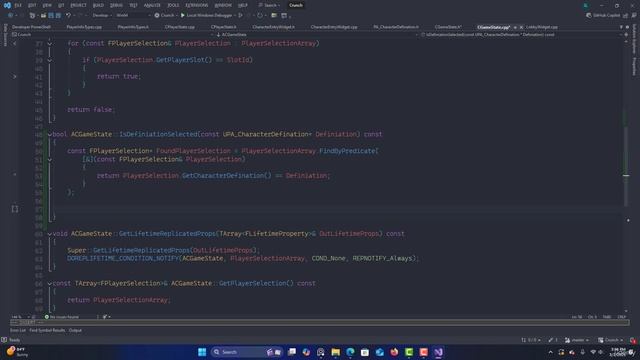Click Start Without Debugging icon
640x360 pixels.
(240, 16)
